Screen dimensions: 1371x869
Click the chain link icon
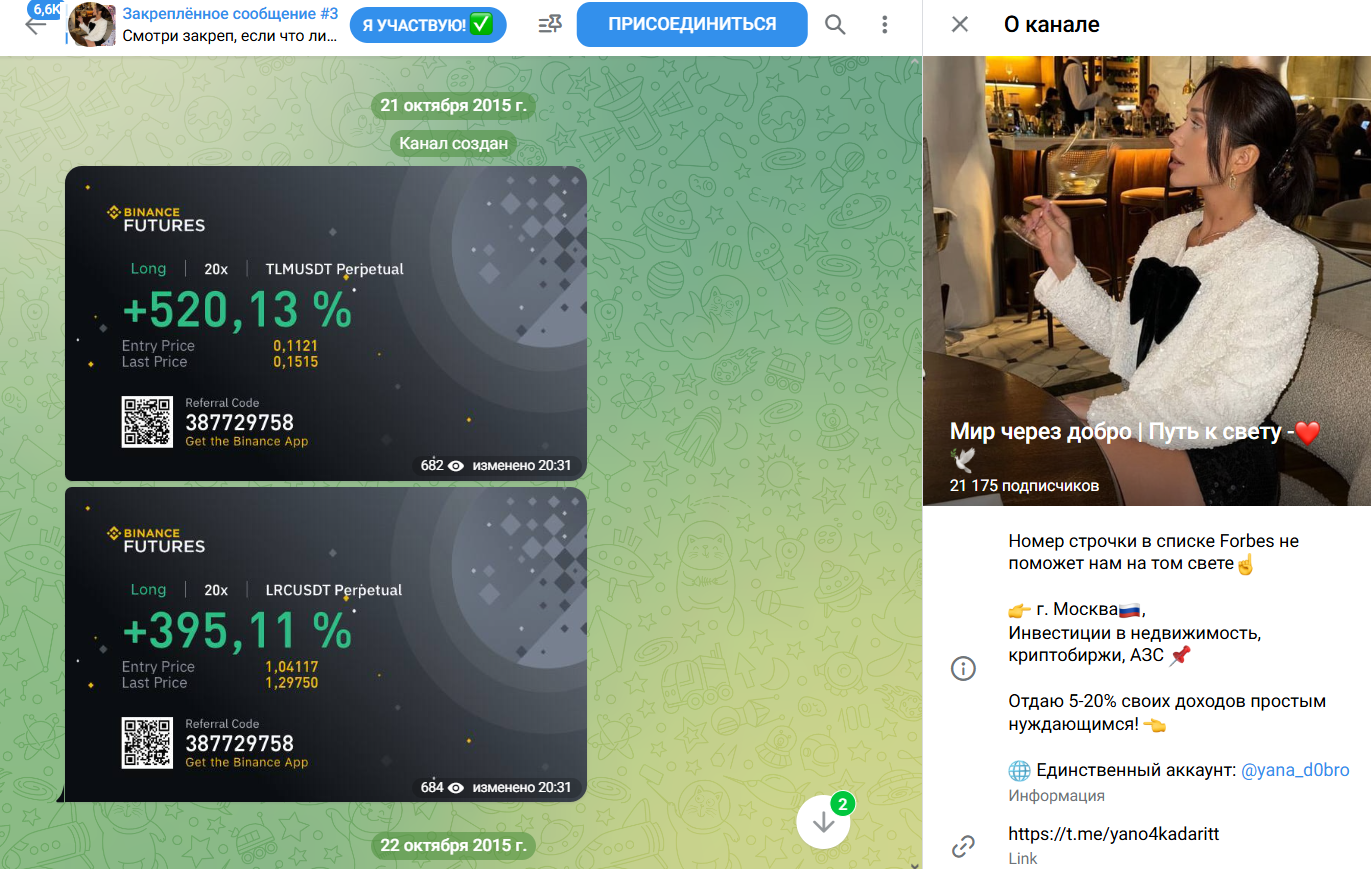tap(963, 846)
